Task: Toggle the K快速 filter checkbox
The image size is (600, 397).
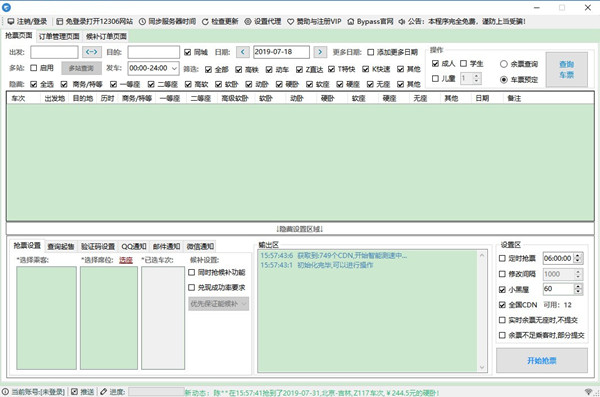Action: pyautogui.click(x=365, y=69)
